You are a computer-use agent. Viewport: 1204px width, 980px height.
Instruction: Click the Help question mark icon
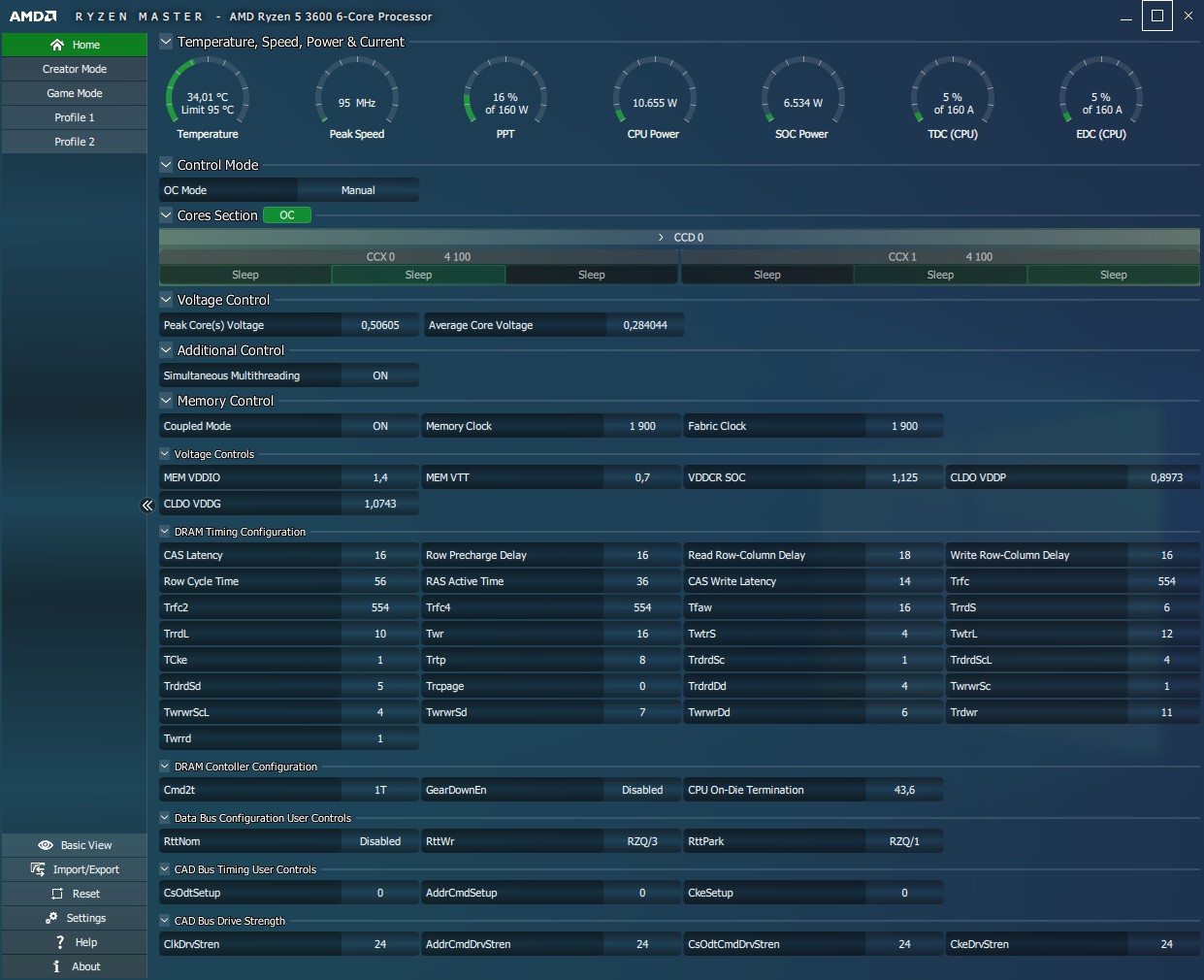60,942
